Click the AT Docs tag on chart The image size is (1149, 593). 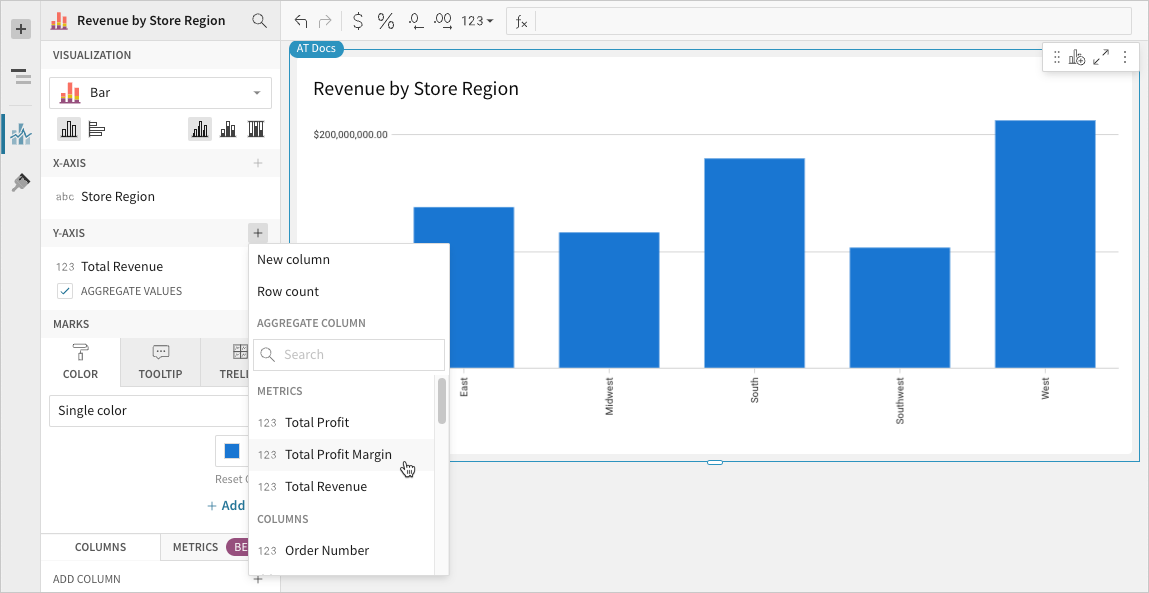pos(316,48)
